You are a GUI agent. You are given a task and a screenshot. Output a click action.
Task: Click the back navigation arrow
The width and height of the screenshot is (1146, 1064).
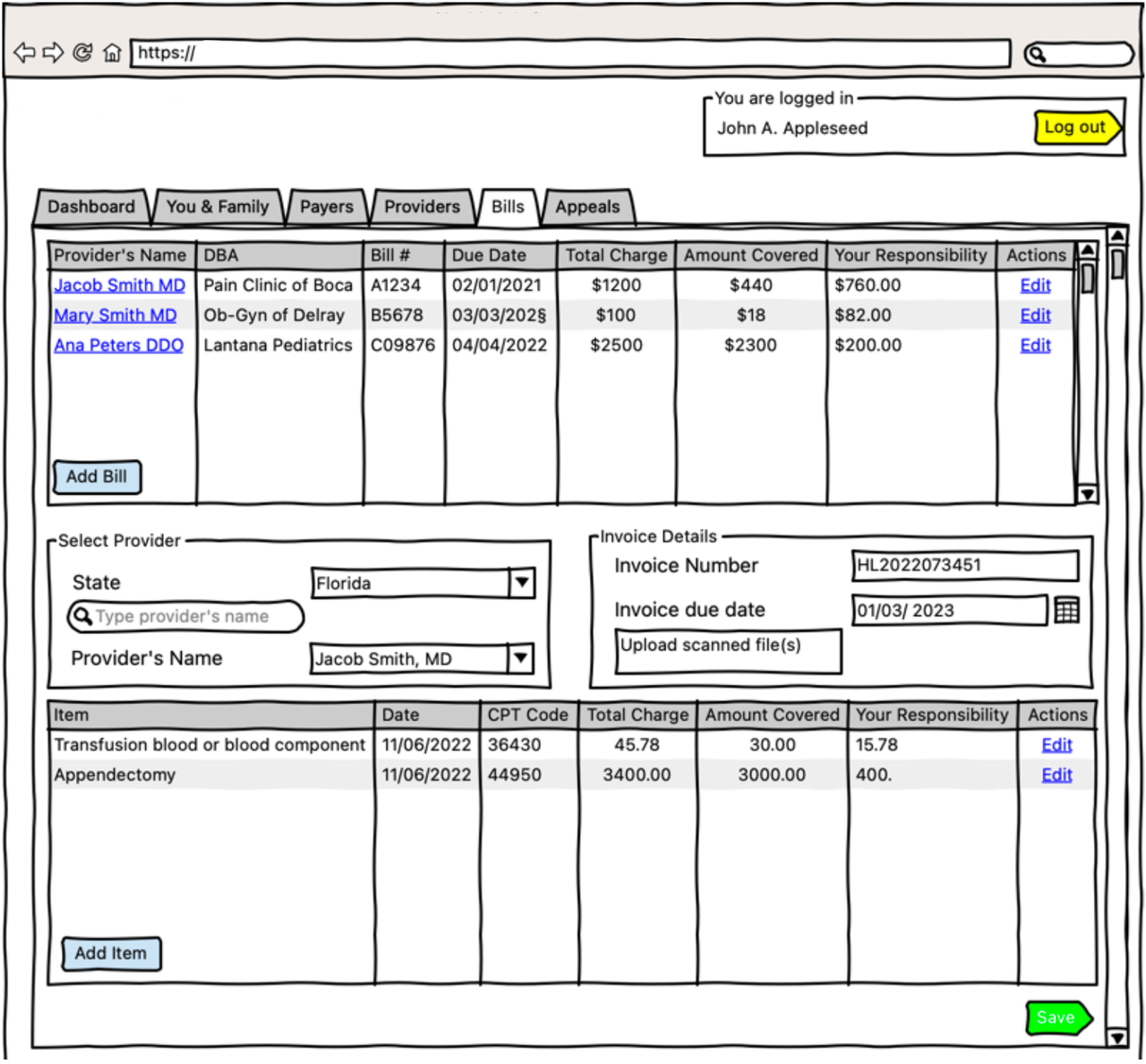24,52
